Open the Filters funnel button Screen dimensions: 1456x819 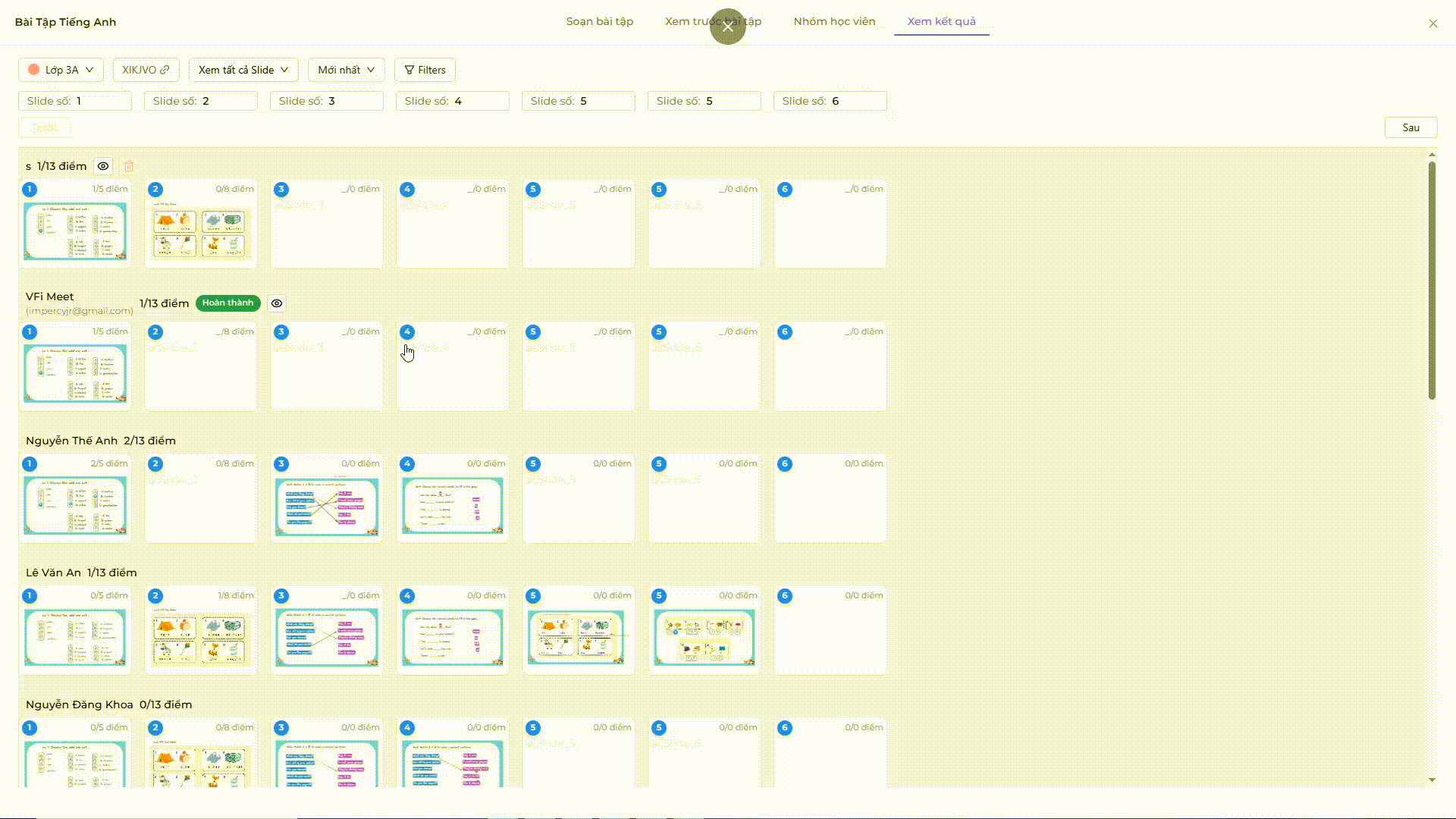tap(425, 70)
